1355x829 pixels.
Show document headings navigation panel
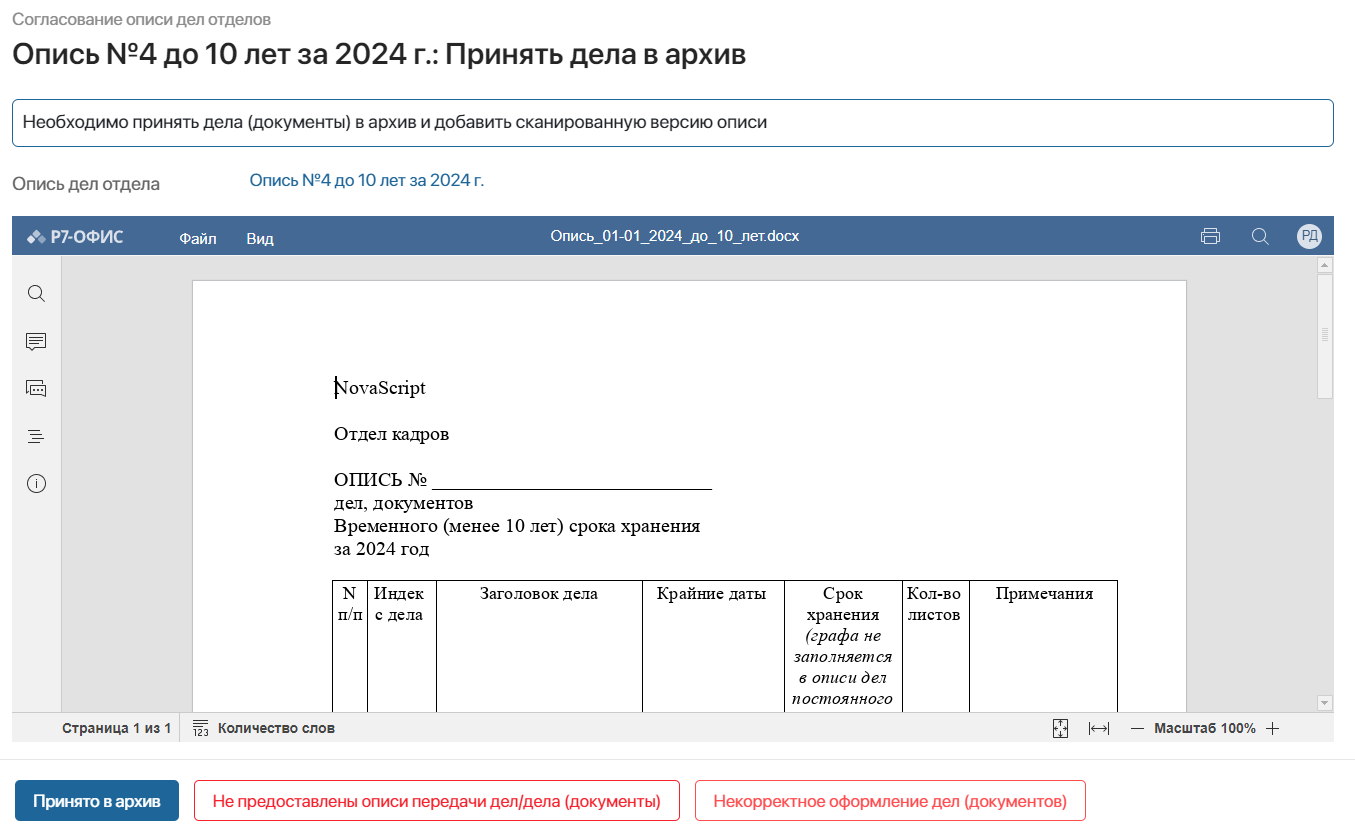pyautogui.click(x=36, y=436)
